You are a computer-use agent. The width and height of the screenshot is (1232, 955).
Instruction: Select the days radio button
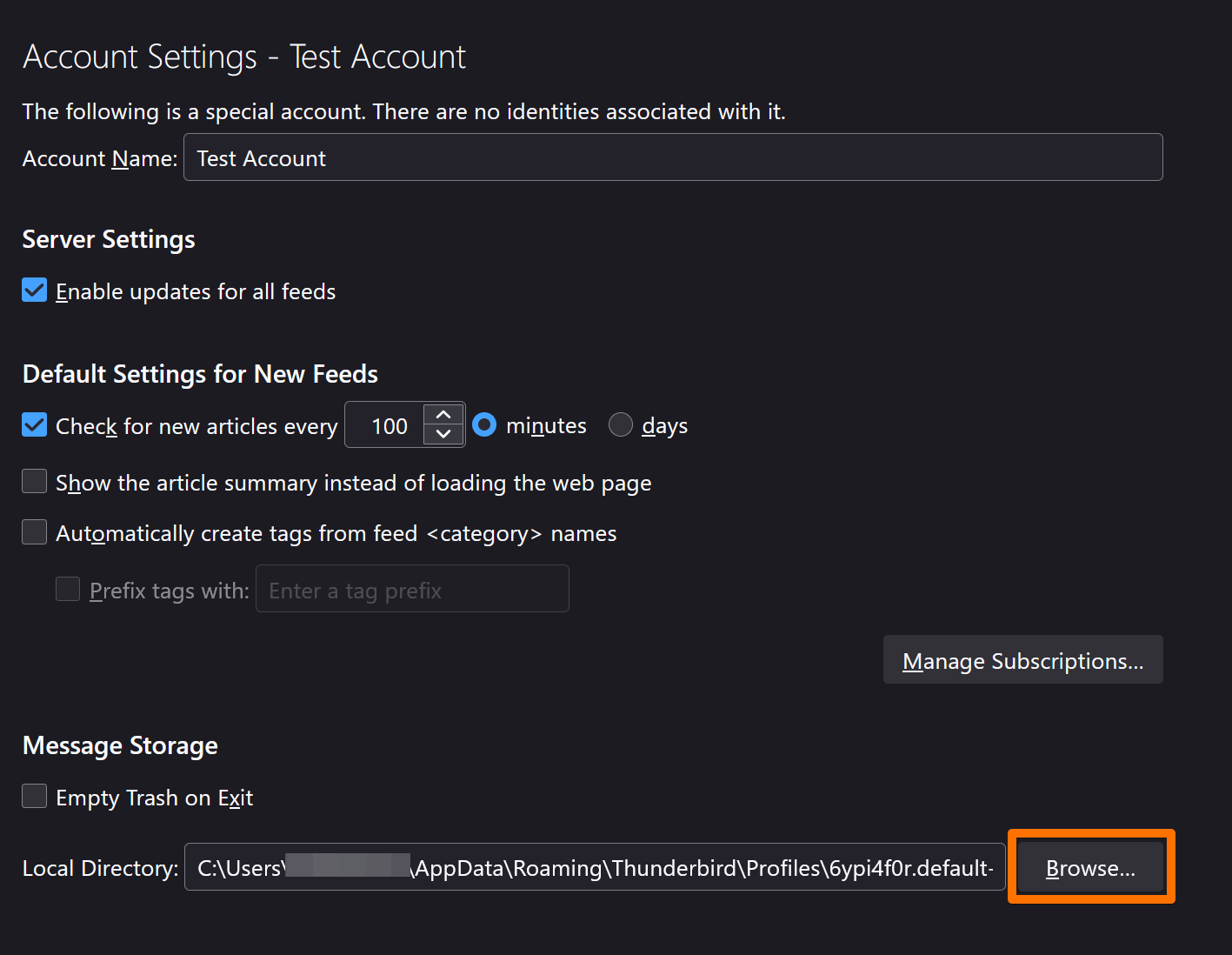[620, 424]
